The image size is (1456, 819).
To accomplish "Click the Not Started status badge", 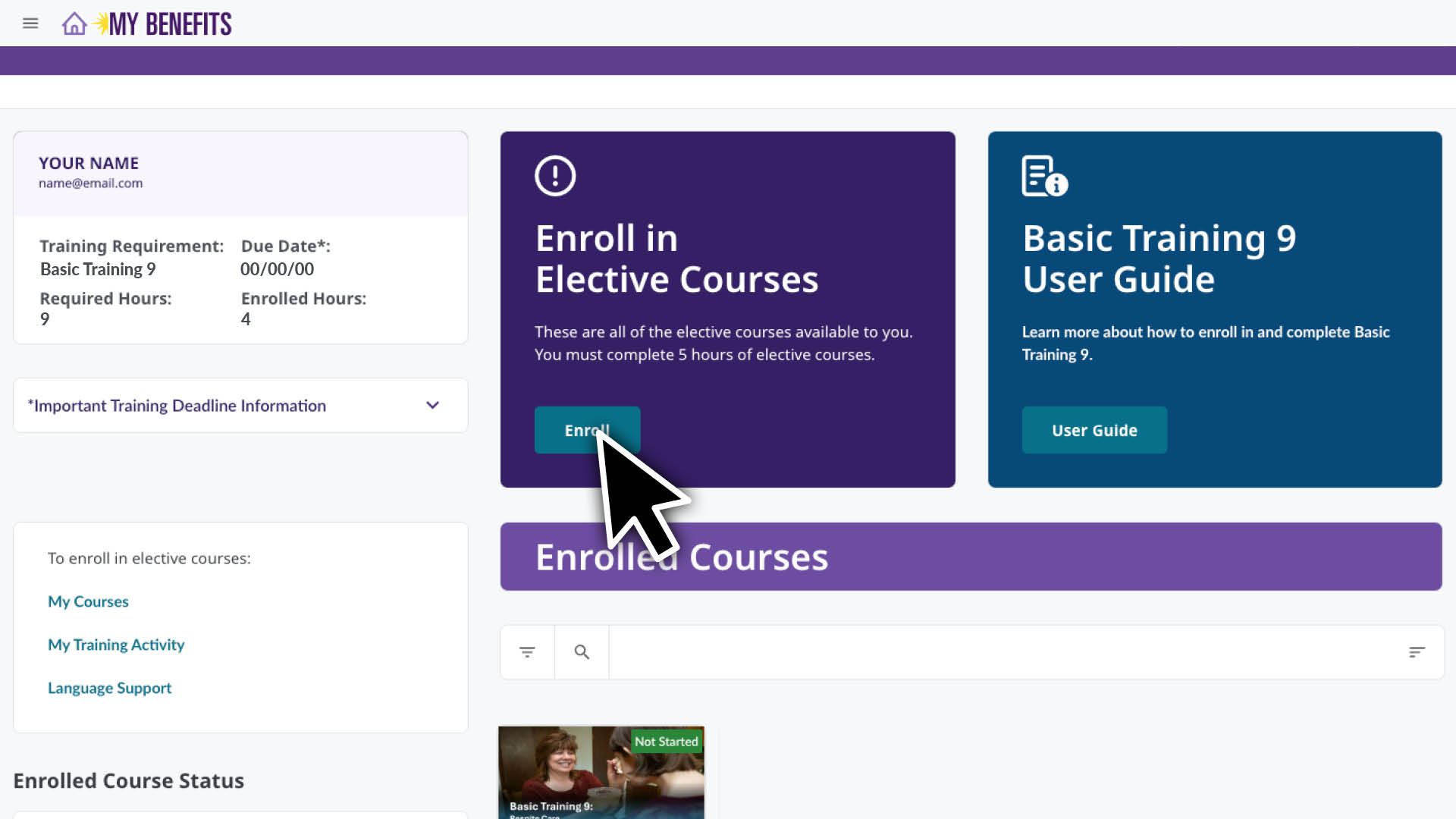I will point(666,742).
